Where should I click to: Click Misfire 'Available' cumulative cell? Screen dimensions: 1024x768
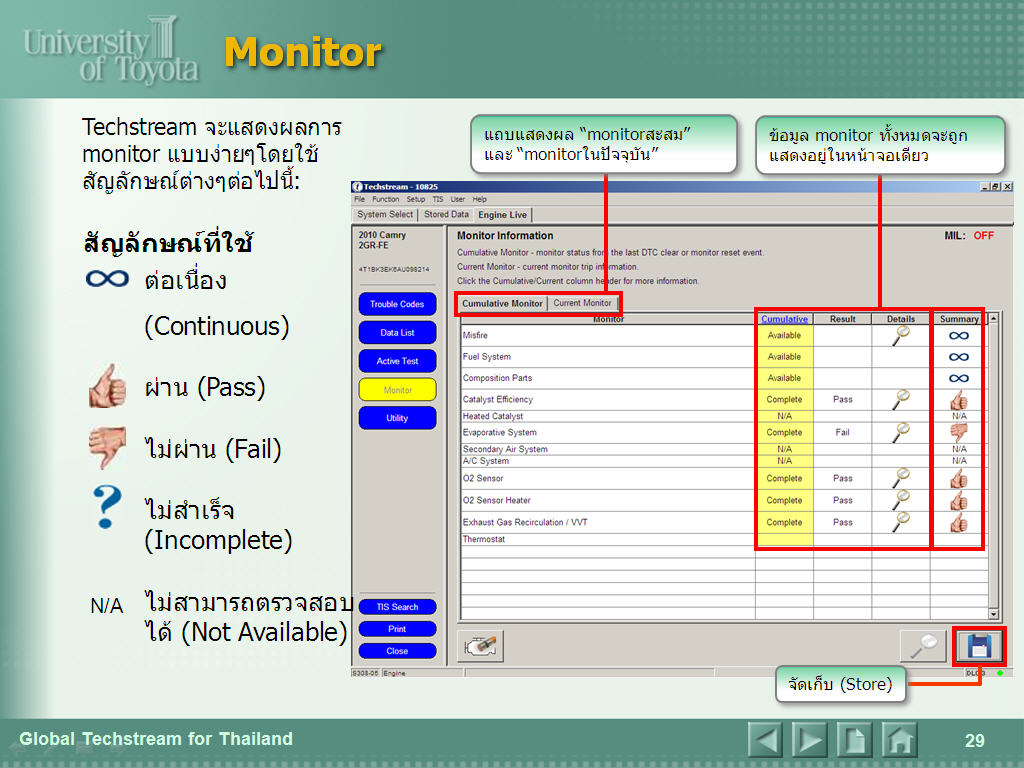(x=784, y=336)
